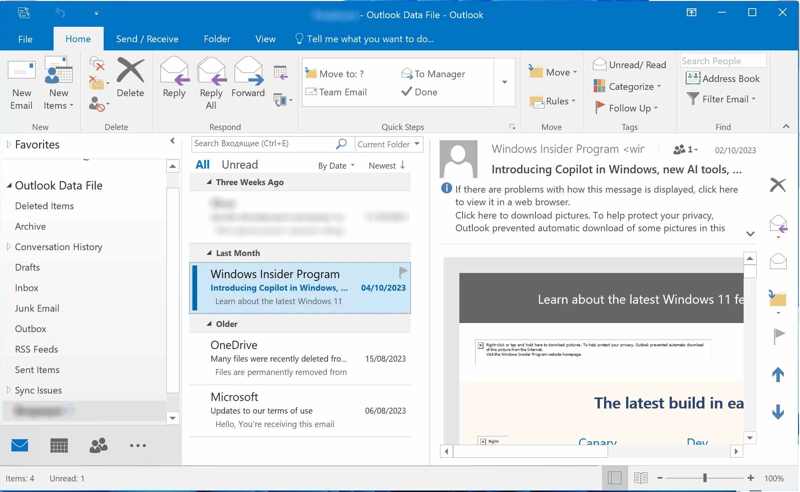
Task: Open the Inbox folder
Action: 27,288
